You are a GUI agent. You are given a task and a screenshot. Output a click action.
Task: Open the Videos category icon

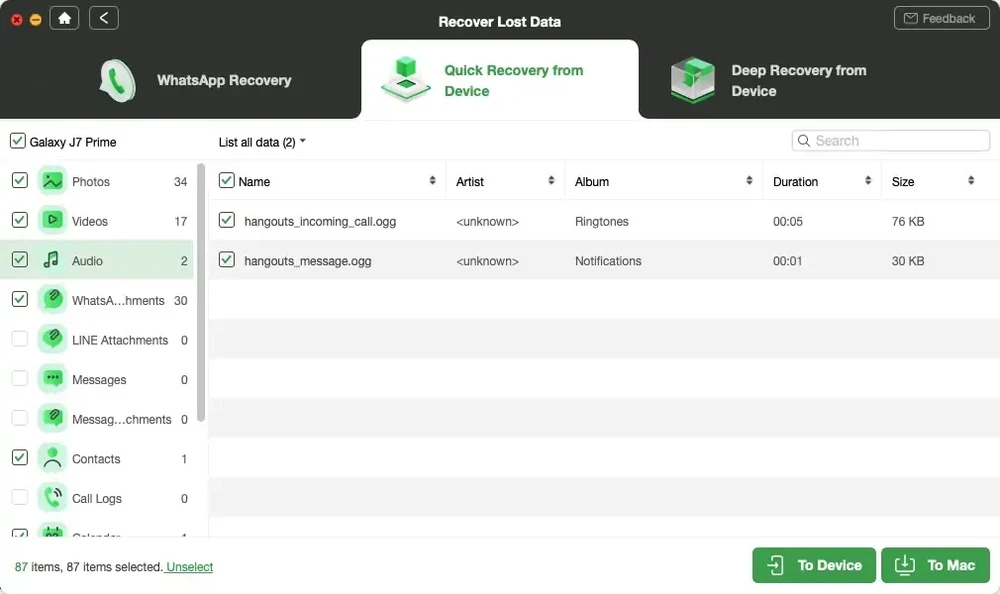point(52,221)
